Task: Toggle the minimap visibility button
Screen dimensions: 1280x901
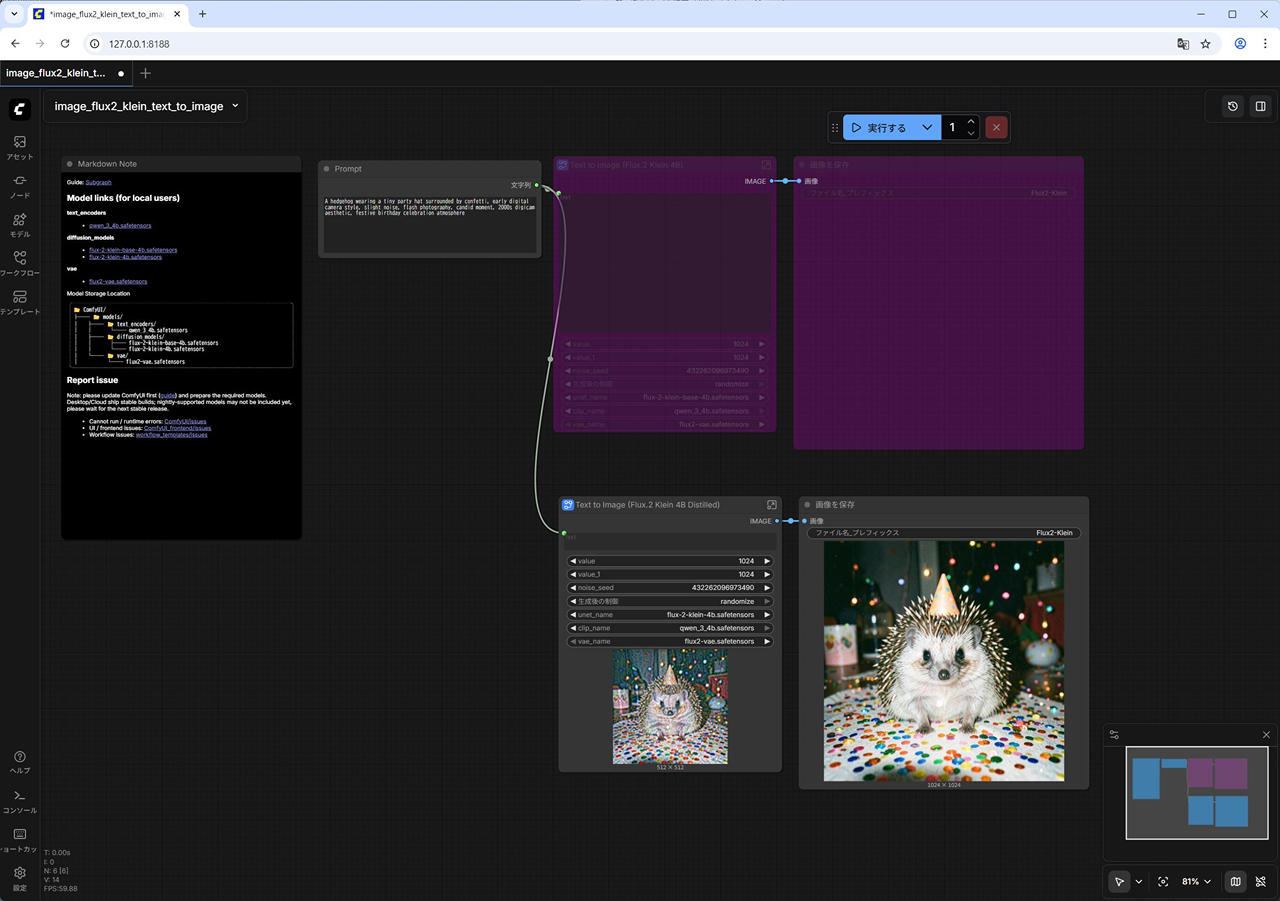Action: tap(1235, 882)
